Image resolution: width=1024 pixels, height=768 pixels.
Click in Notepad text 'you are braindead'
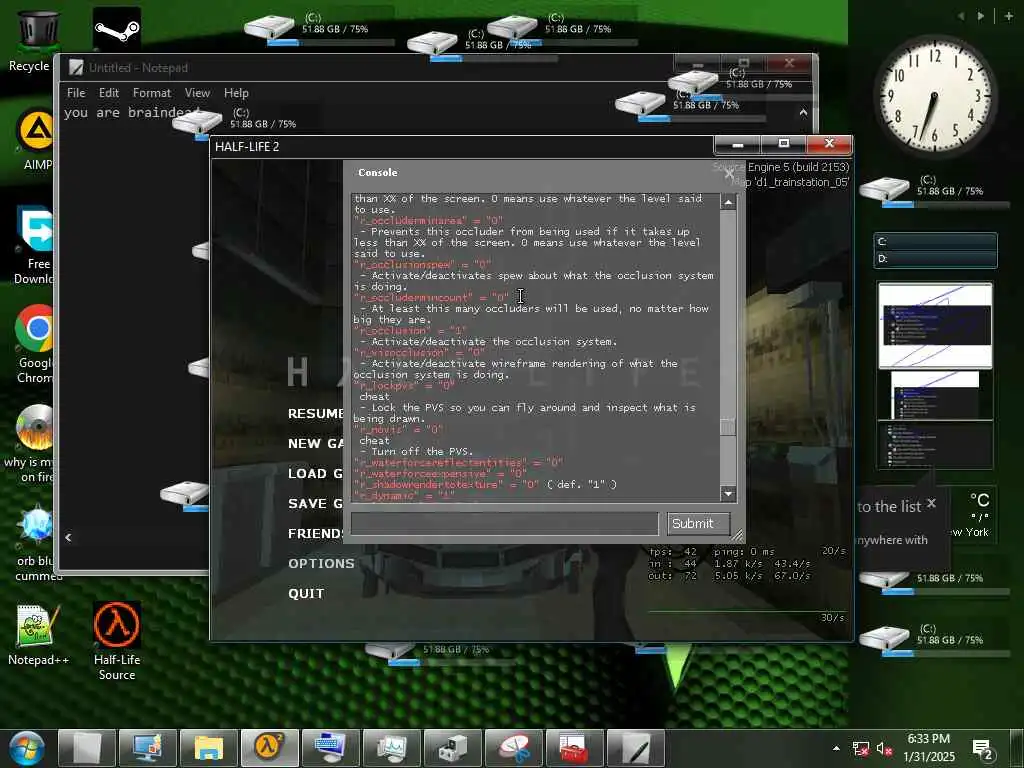pos(131,112)
